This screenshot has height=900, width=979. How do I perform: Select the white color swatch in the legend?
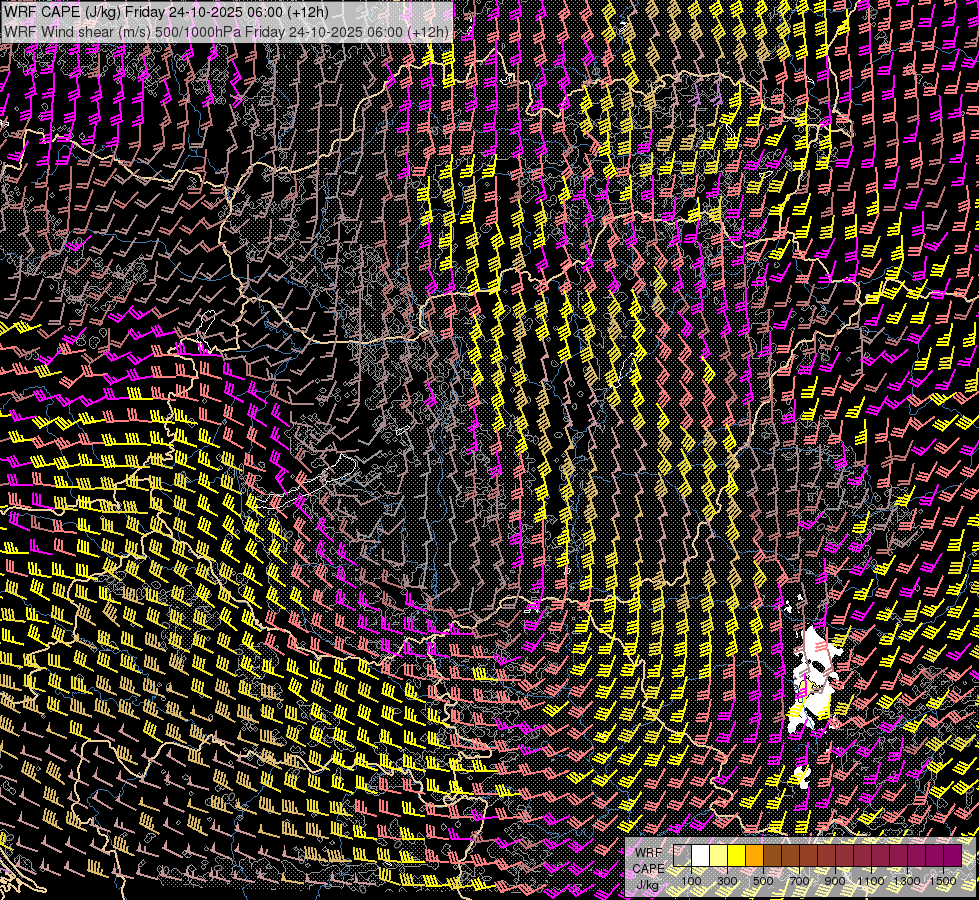[x=701, y=855]
